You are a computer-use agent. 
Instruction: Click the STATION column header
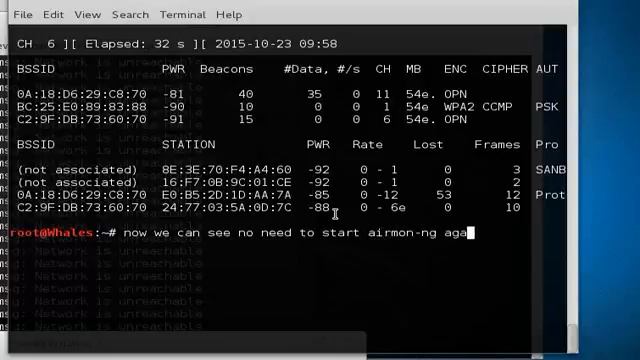pos(189,144)
